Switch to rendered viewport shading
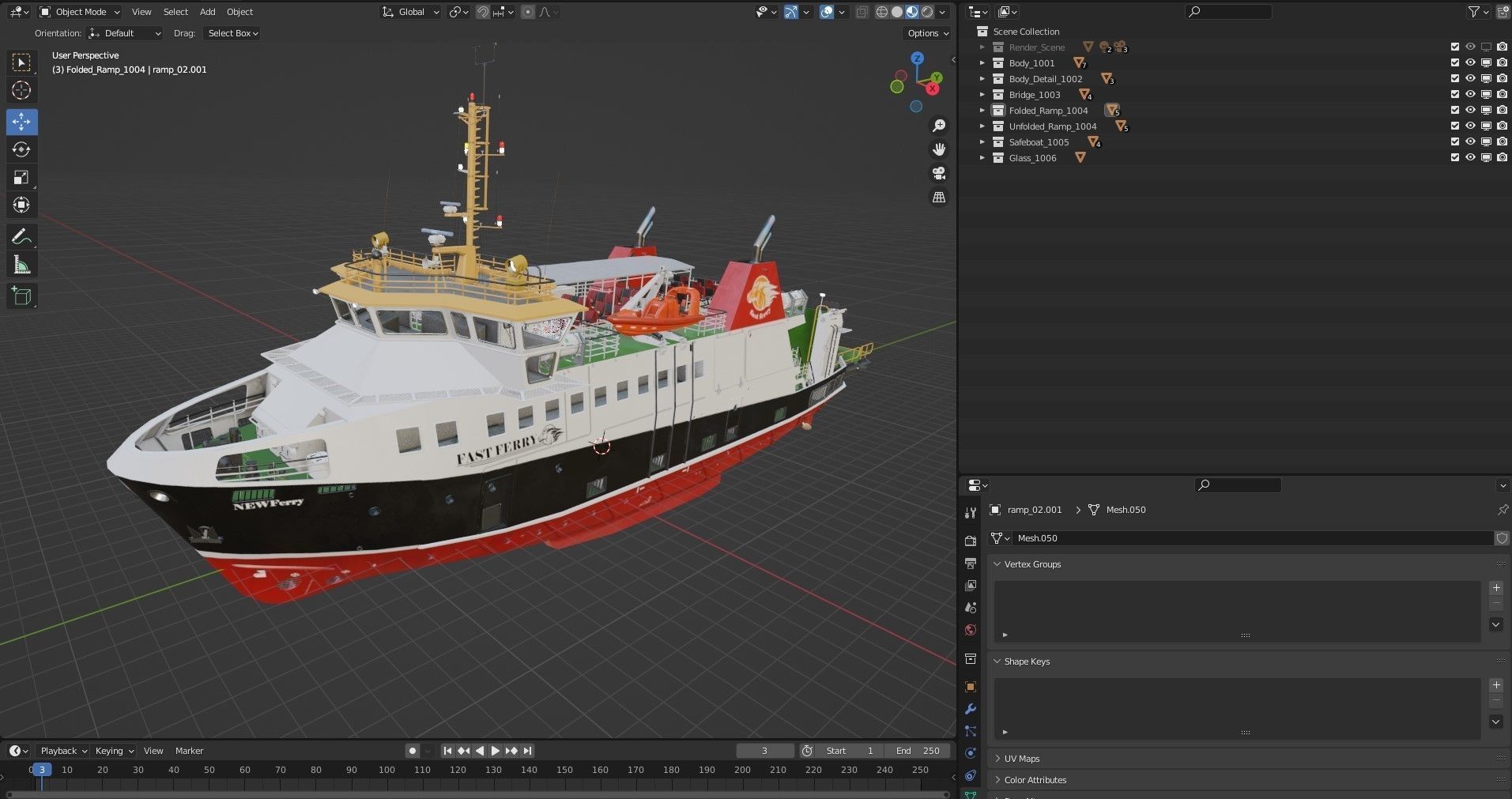 (927, 12)
